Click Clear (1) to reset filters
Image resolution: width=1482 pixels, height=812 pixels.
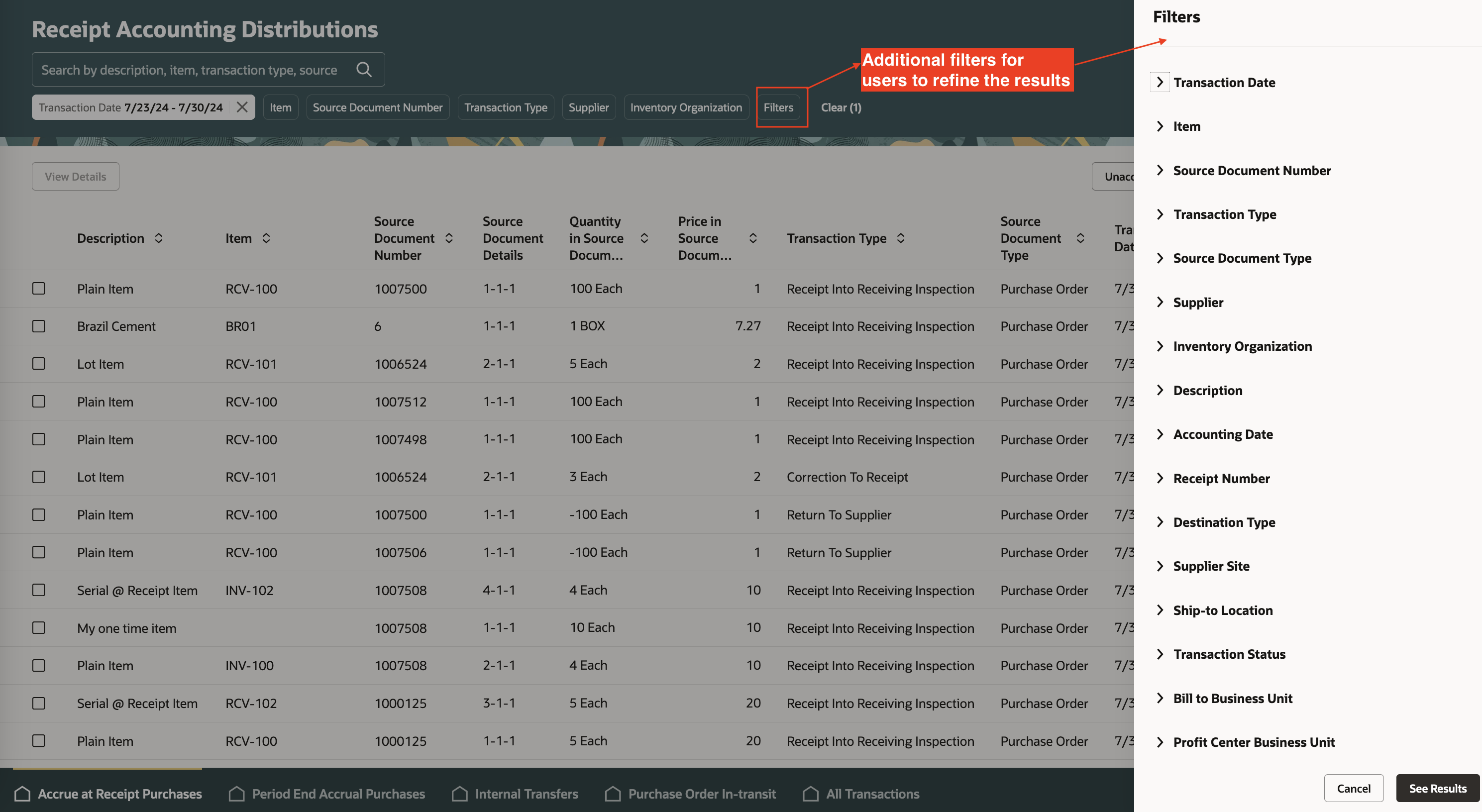(841, 107)
